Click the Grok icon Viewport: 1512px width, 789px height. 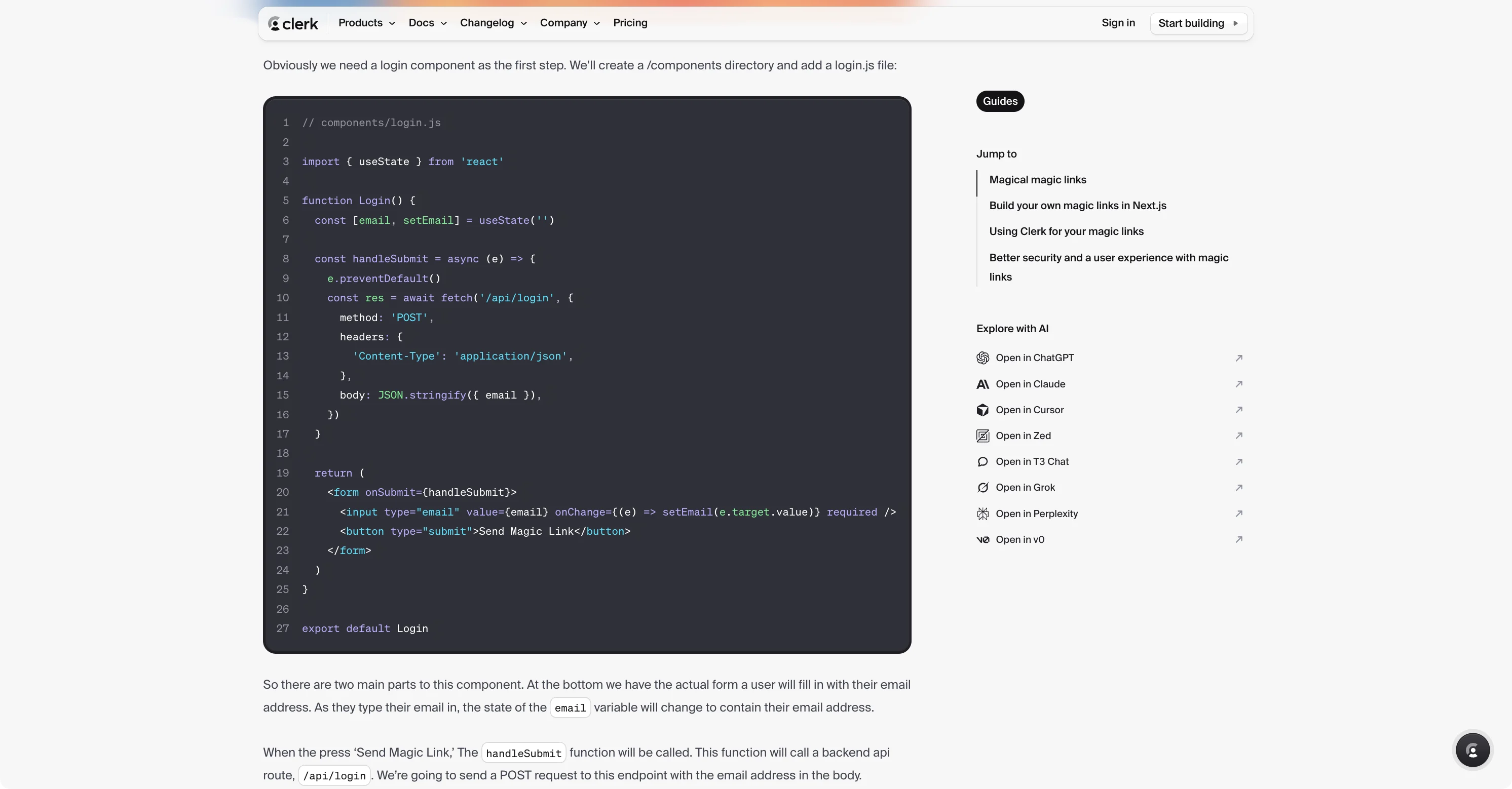coord(982,488)
